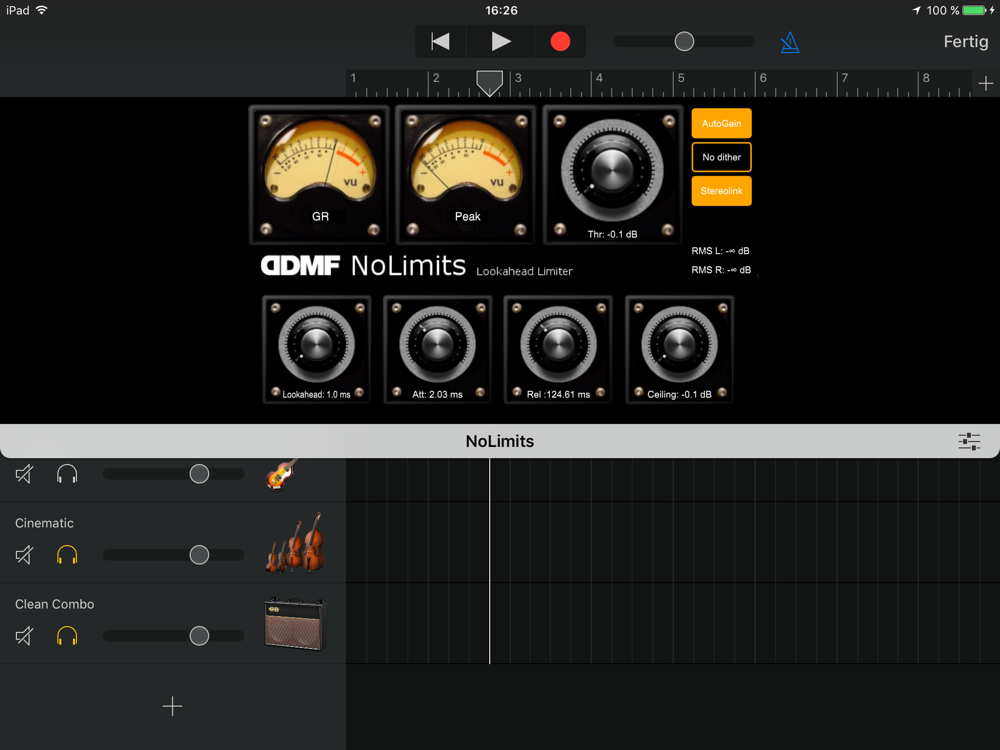Viewport: 1000px width, 750px height.
Task: Open the bass guitar instrument icon
Action: [x=283, y=474]
